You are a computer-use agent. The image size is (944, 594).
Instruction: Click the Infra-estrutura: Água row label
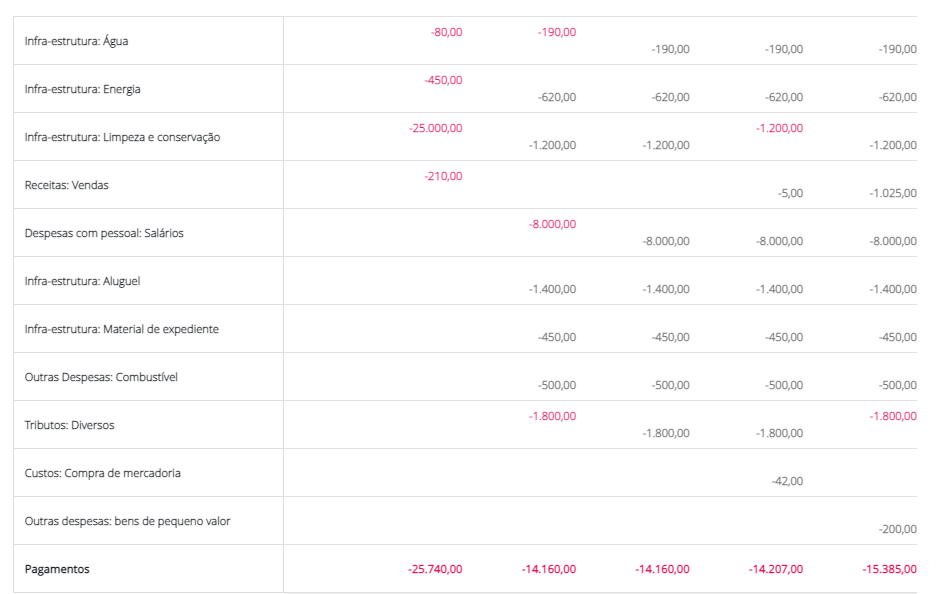coord(76,41)
